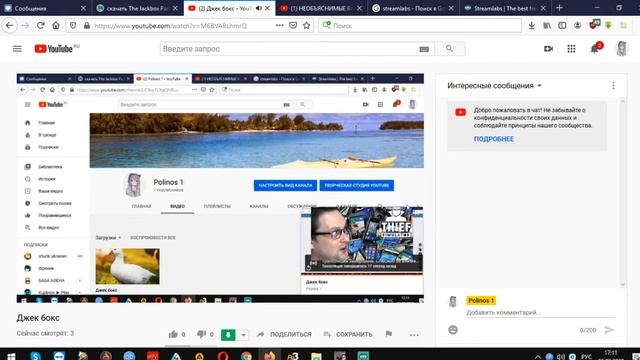Viewport: 640px width, 360px height.
Task: Like the video with thumbs up
Action: tap(173, 334)
